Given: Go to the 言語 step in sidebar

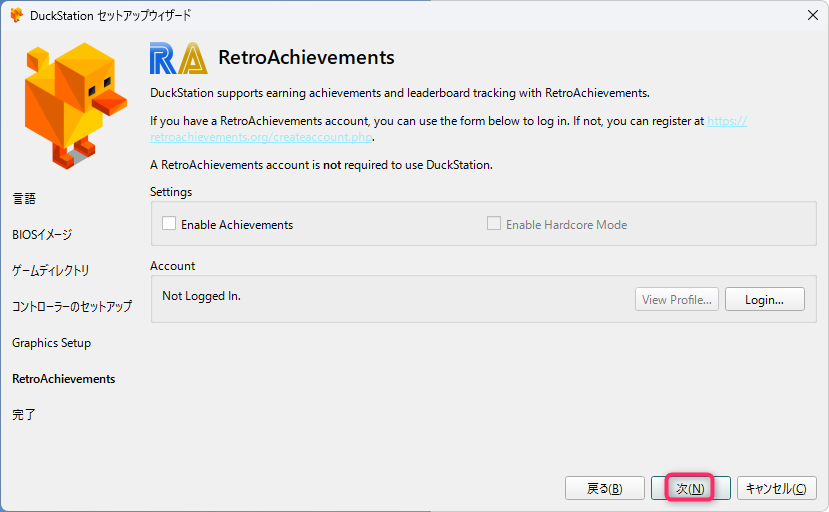Looking at the screenshot, I should (24, 199).
